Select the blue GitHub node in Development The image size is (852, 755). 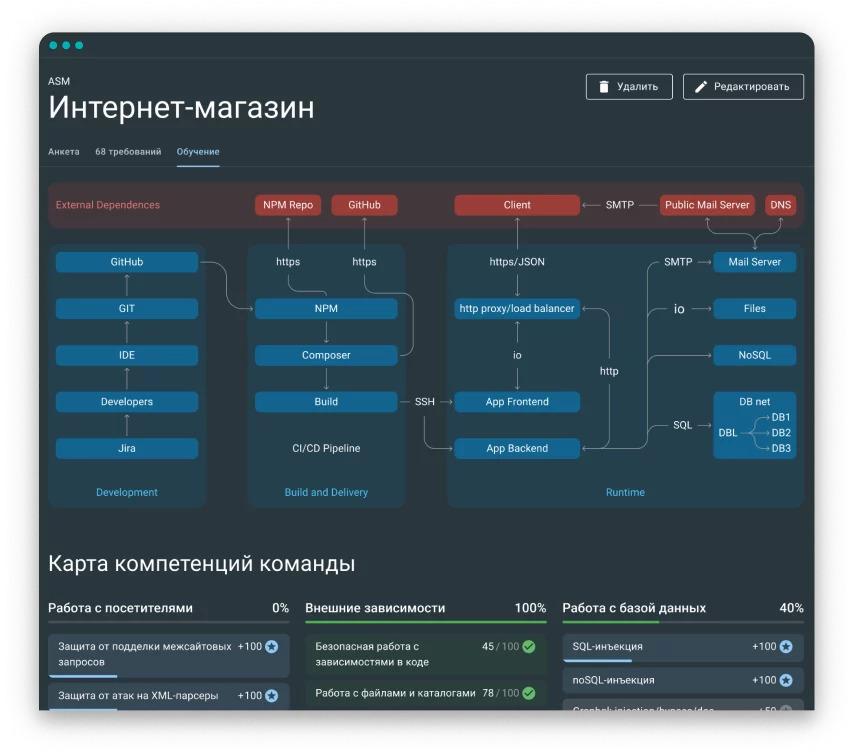[x=127, y=262]
